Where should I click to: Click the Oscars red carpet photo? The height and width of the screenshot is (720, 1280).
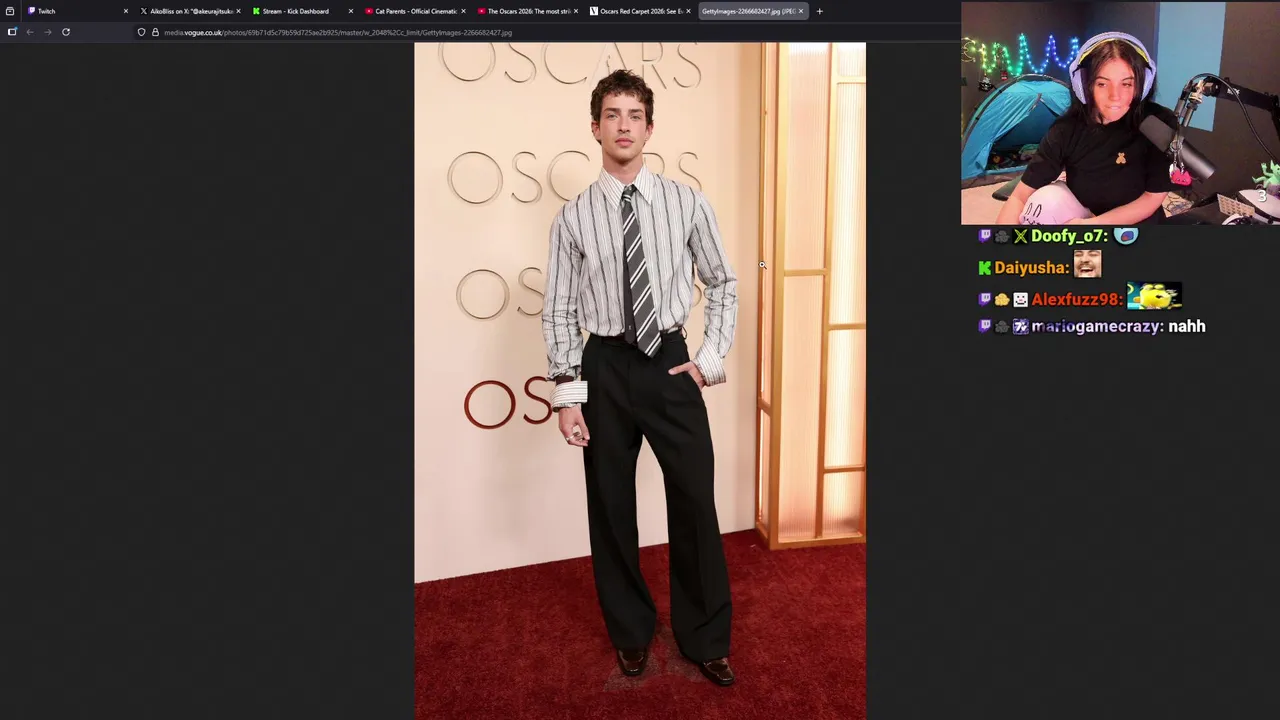[x=640, y=380]
